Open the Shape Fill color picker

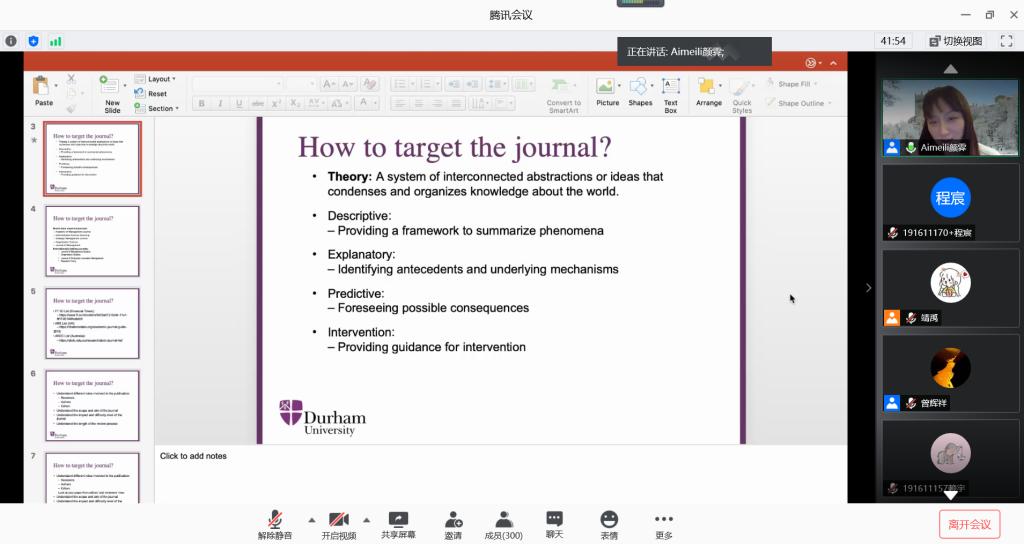point(794,84)
